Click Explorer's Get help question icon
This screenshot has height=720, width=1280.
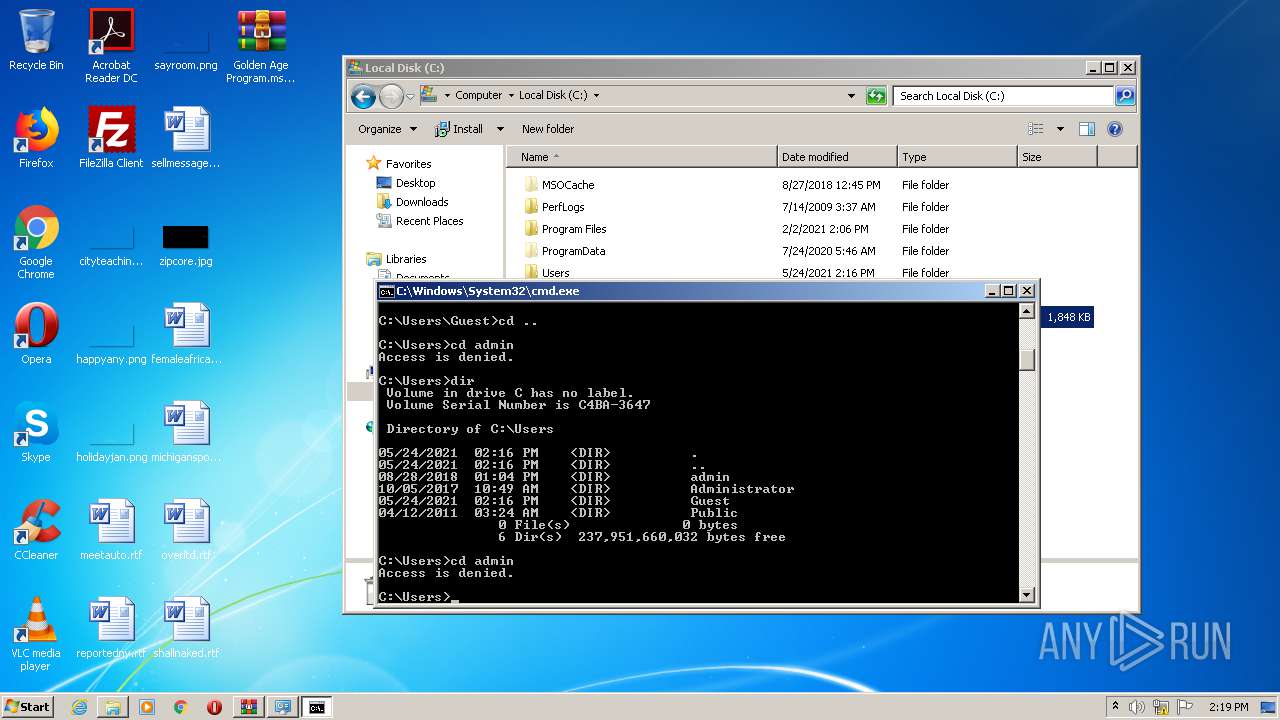point(1115,129)
